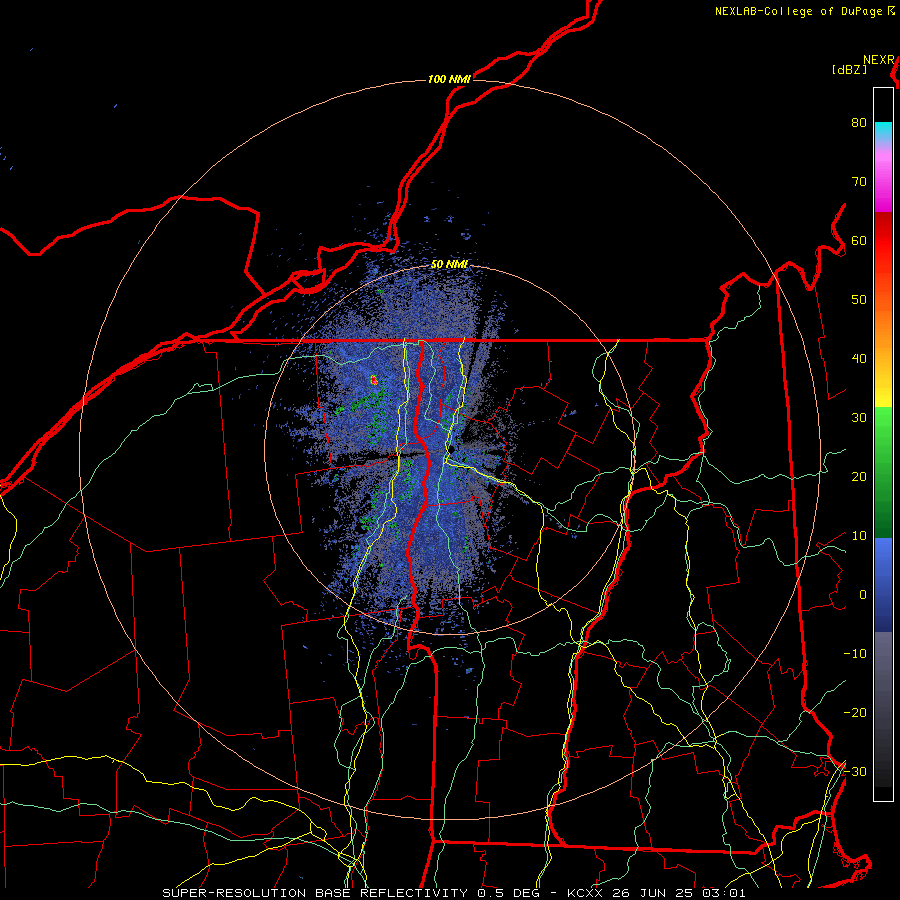
Task: Click the -20 dBZ scale value
Action: coord(855,713)
